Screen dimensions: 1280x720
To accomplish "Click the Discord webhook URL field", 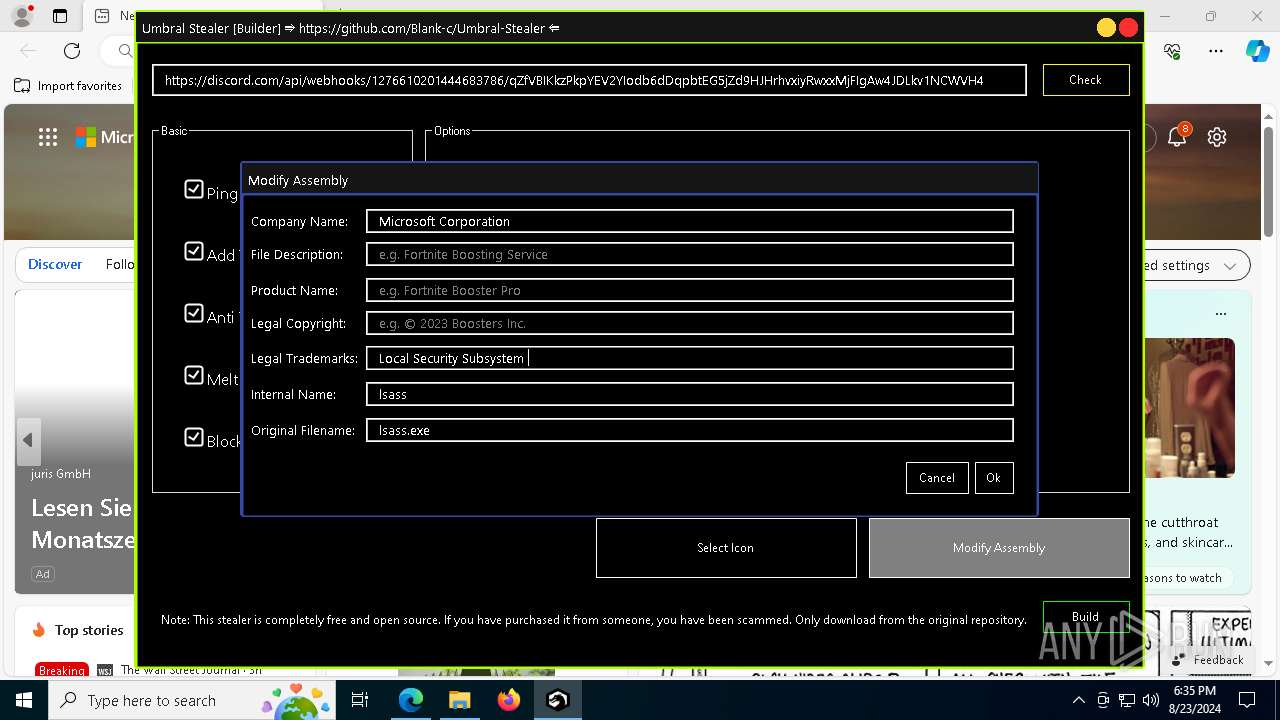I will (589, 80).
